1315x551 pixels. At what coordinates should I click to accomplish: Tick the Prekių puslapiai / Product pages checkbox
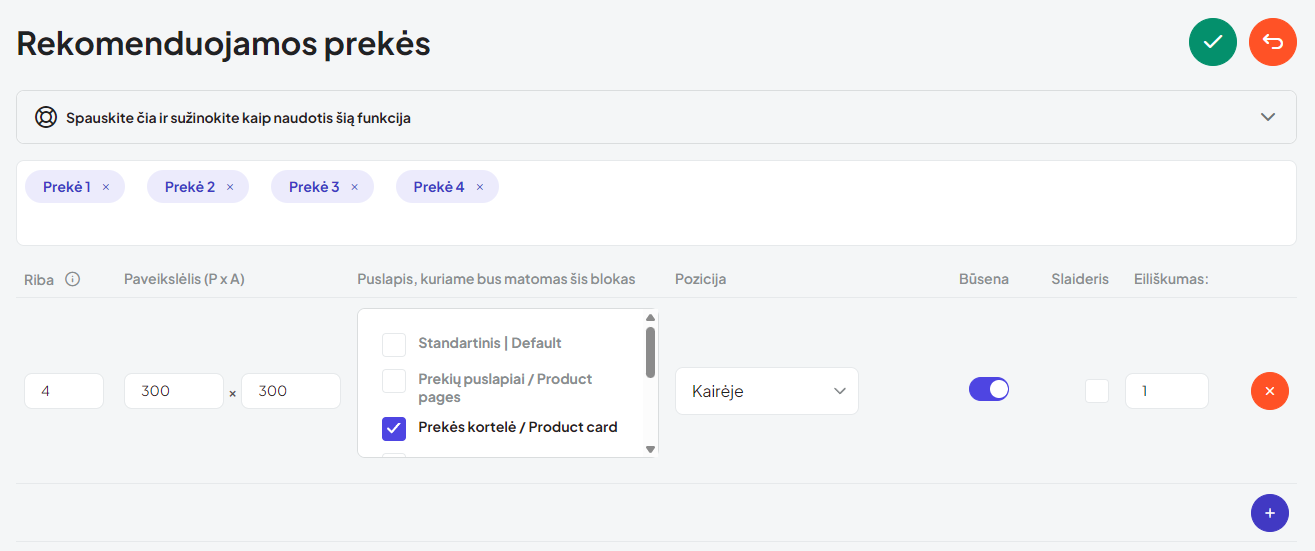(394, 380)
